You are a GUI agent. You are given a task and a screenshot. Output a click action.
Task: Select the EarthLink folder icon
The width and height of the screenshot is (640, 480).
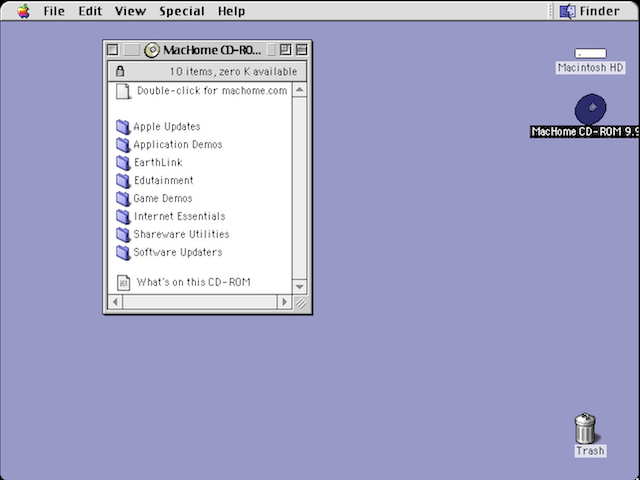(123, 162)
